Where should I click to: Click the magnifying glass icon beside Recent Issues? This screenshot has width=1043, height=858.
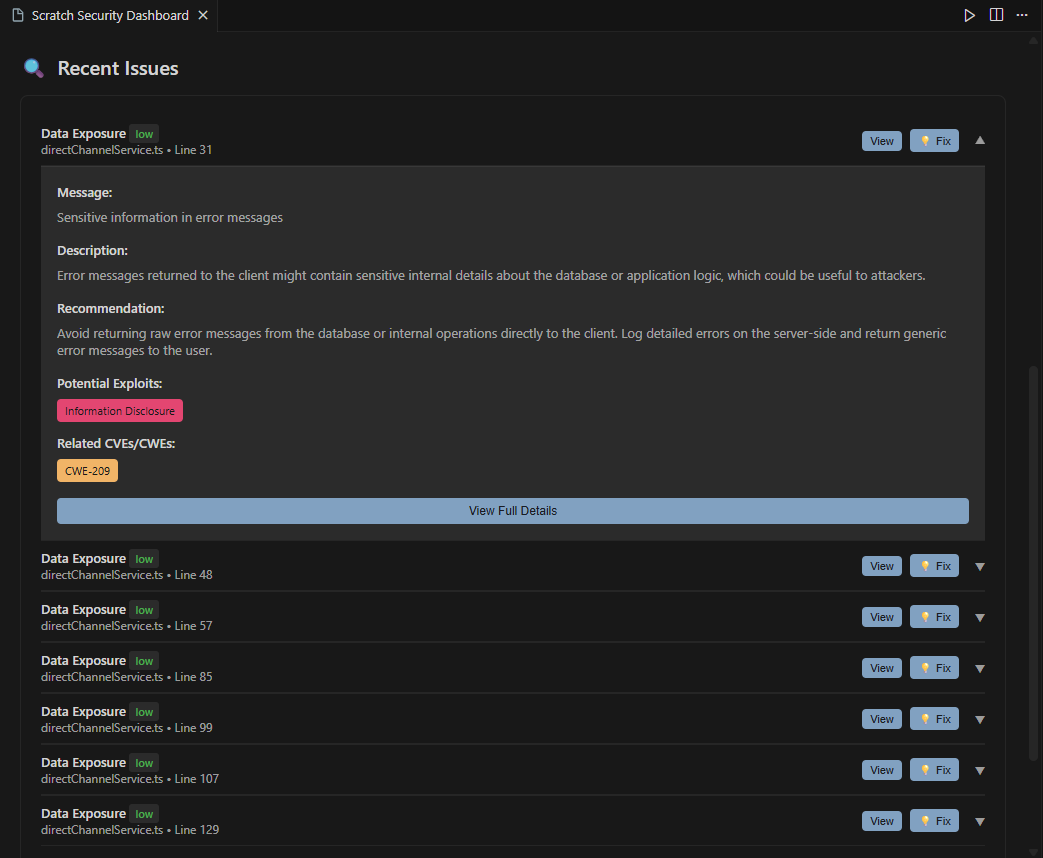(31, 67)
